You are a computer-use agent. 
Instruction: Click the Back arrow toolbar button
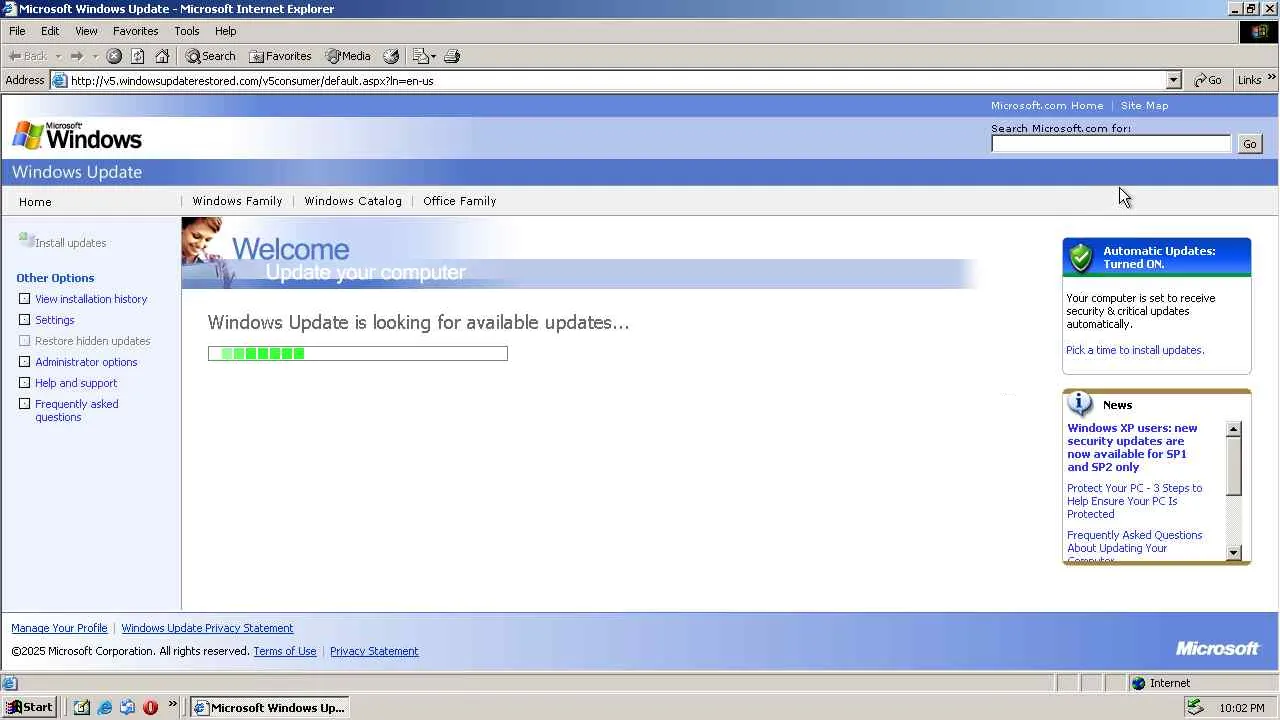click(27, 56)
